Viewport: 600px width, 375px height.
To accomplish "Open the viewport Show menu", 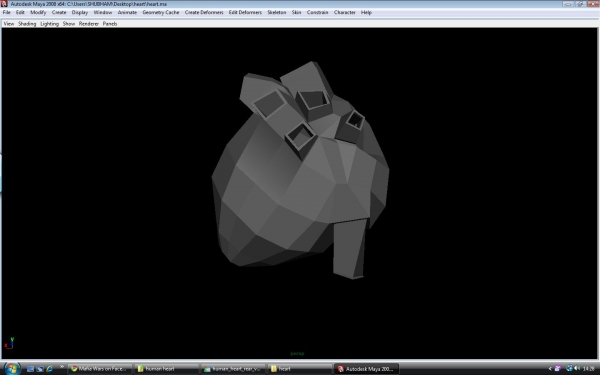I will pos(69,24).
